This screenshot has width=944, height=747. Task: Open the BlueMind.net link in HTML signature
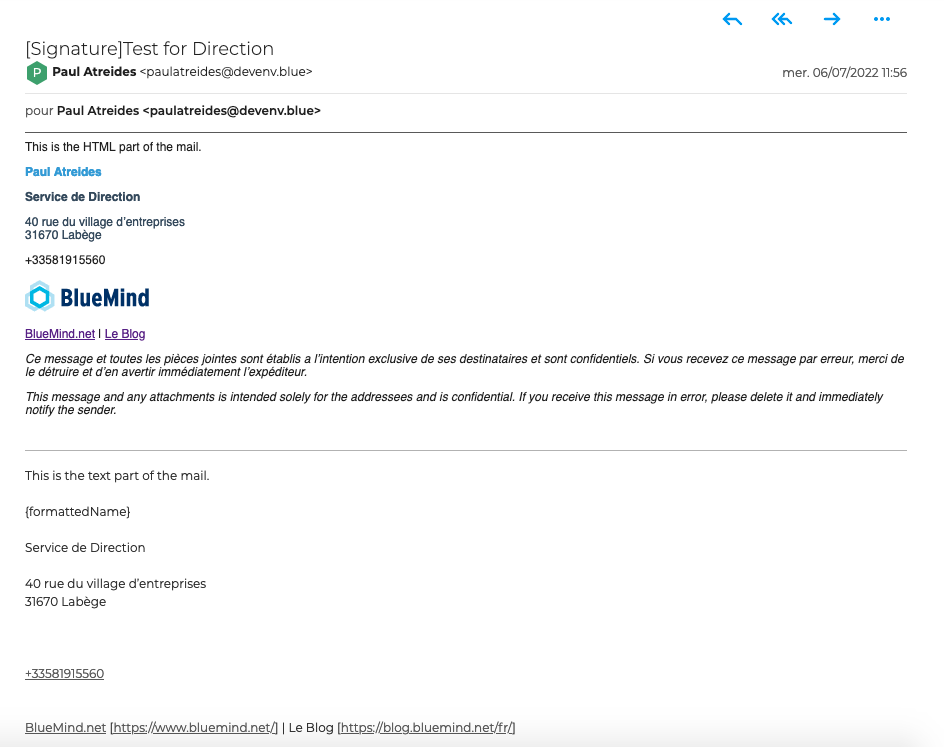(60, 334)
